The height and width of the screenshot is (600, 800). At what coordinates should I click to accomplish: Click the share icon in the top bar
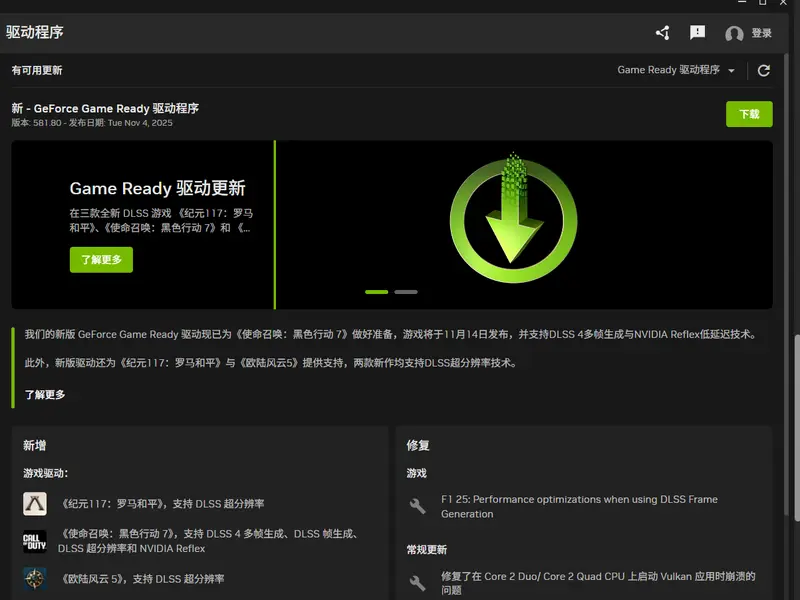(662, 32)
